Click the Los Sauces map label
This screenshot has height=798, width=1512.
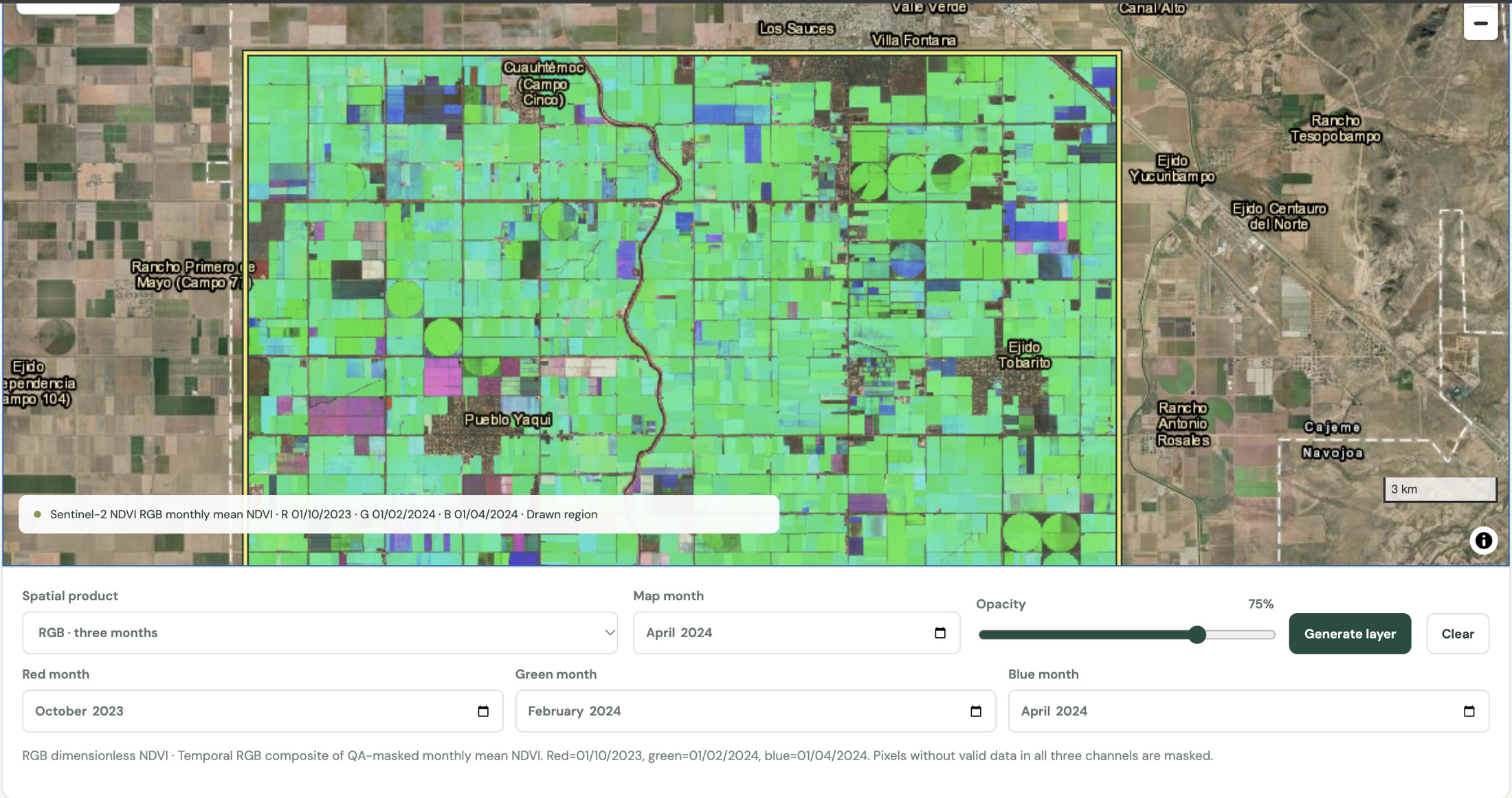pyautogui.click(x=797, y=28)
